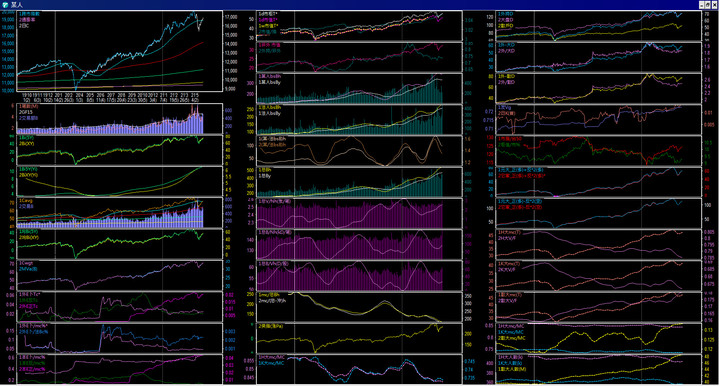Select the right chart with yellow line and 2–2.6 scale

(x=599, y=88)
